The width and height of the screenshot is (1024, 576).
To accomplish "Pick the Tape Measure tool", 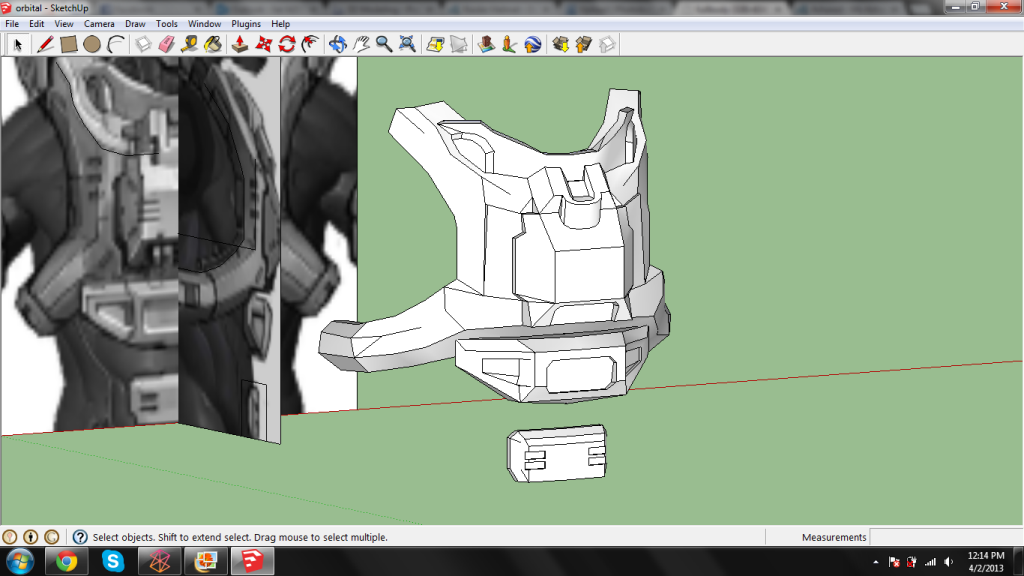I will coord(190,44).
